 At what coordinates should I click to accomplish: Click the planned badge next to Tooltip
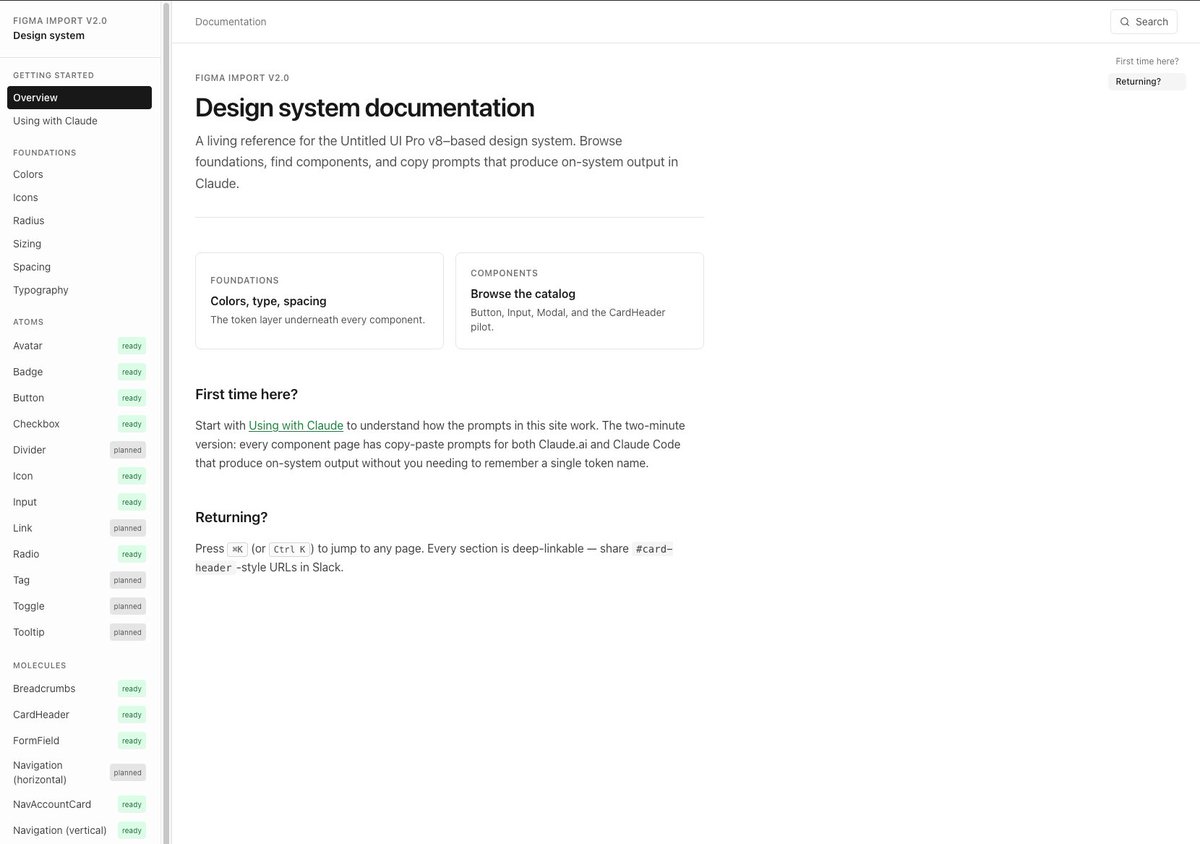(128, 632)
